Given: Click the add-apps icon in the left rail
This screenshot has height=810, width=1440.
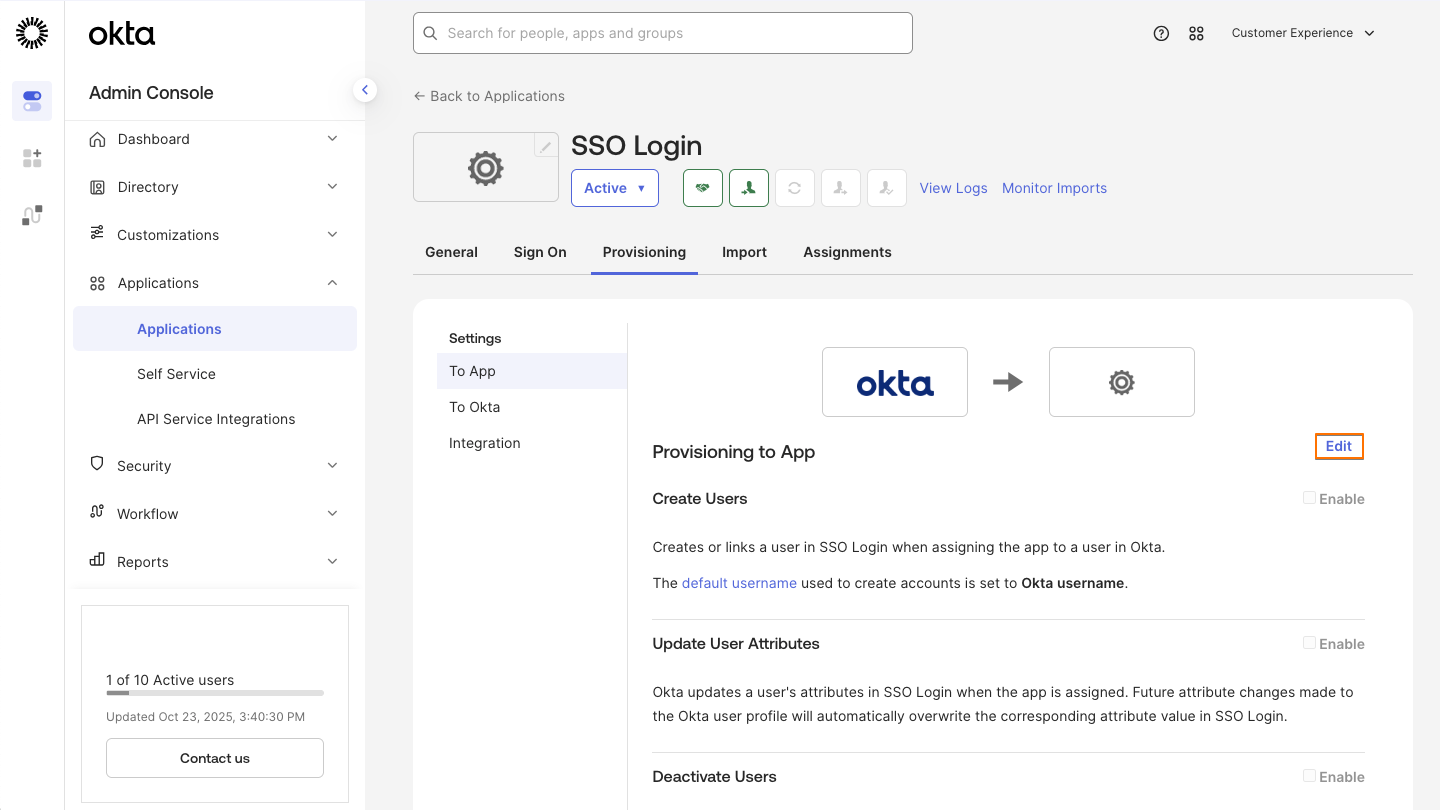Looking at the screenshot, I should pos(31,157).
